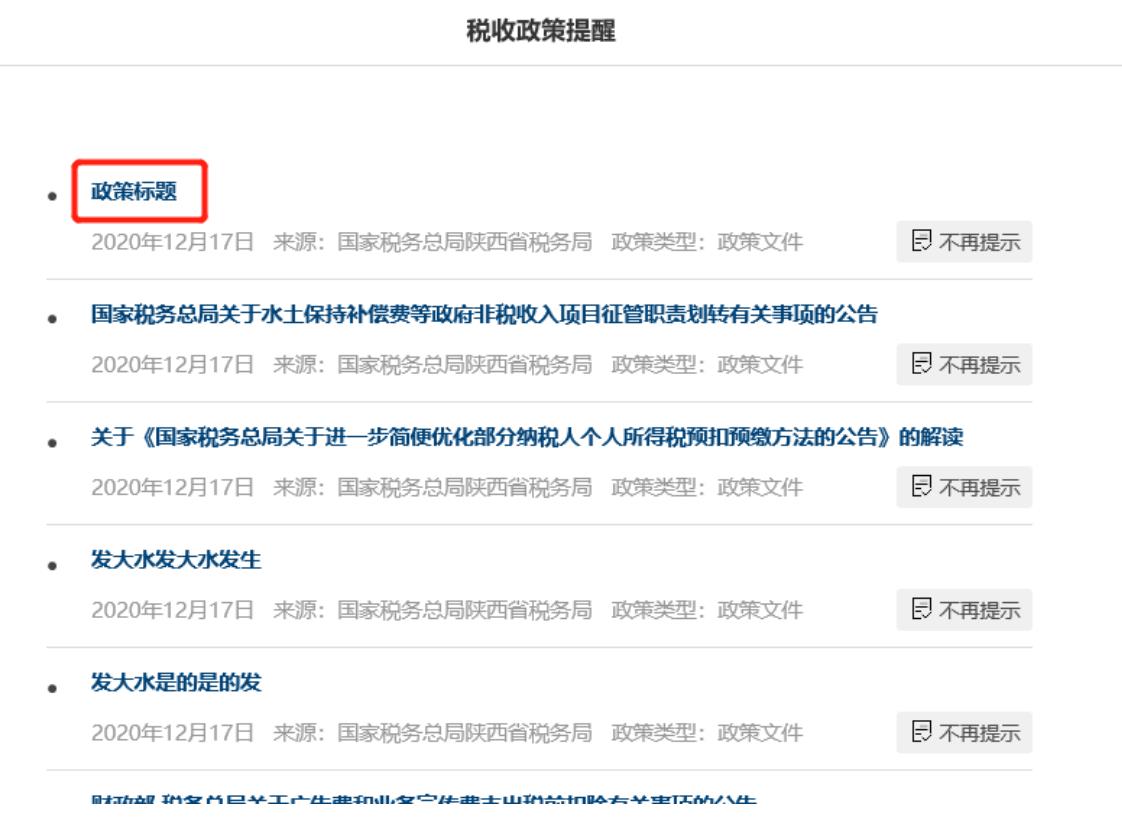Click 政策类型: 政策文件 under 政策标题

[706, 242]
